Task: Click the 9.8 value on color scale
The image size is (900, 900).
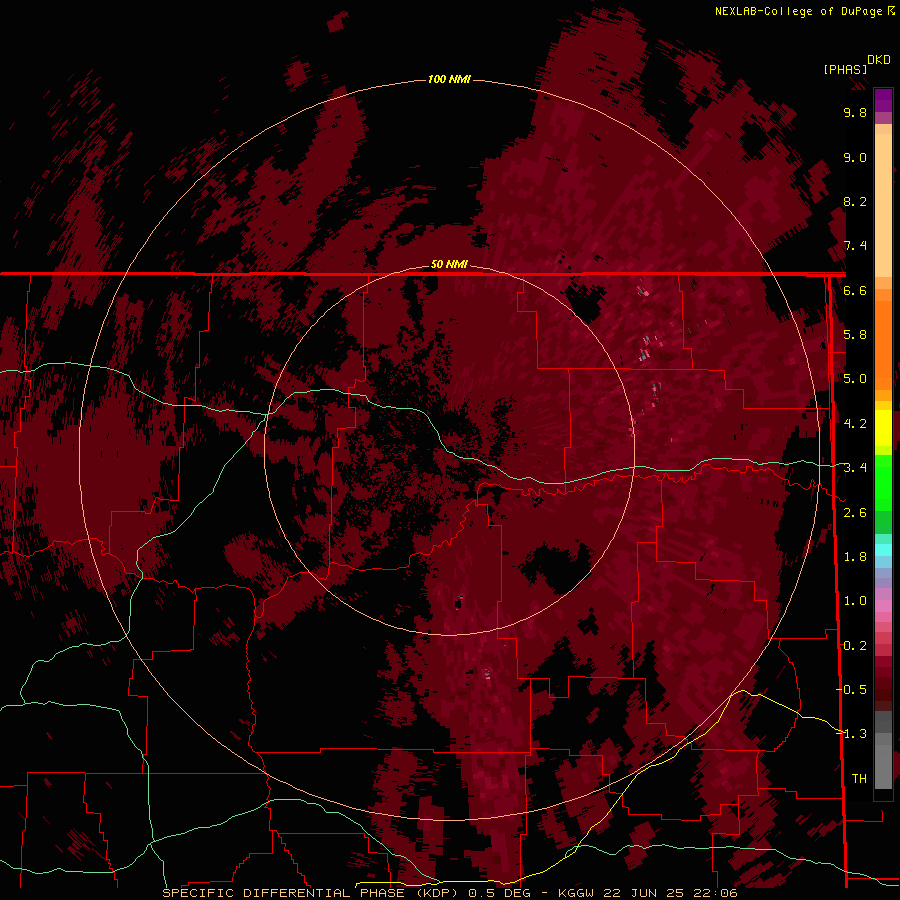Action: tap(855, 112)
